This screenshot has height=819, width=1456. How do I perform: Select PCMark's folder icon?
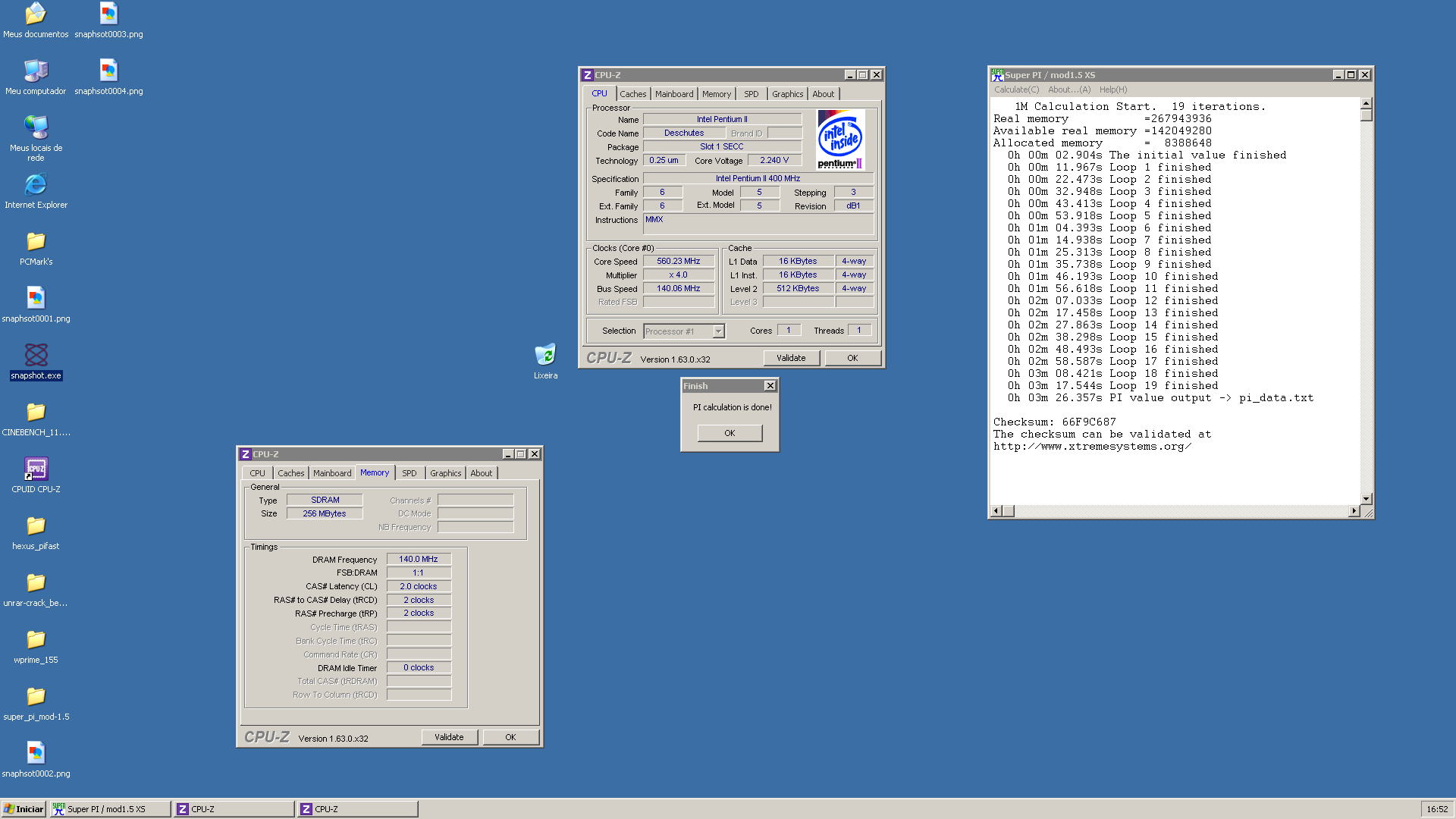(x=36, y=241)
